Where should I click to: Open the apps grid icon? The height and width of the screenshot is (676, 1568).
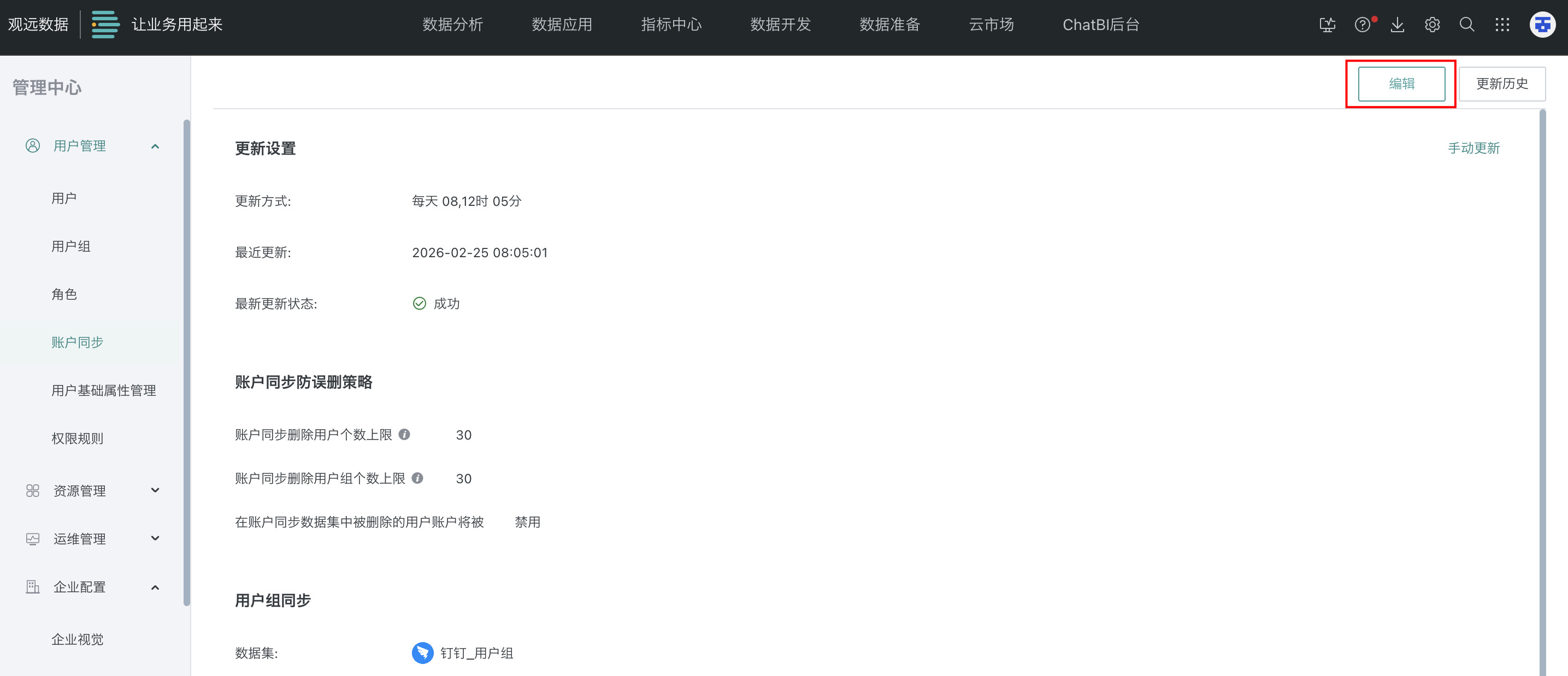click(x=1502, y=25)
